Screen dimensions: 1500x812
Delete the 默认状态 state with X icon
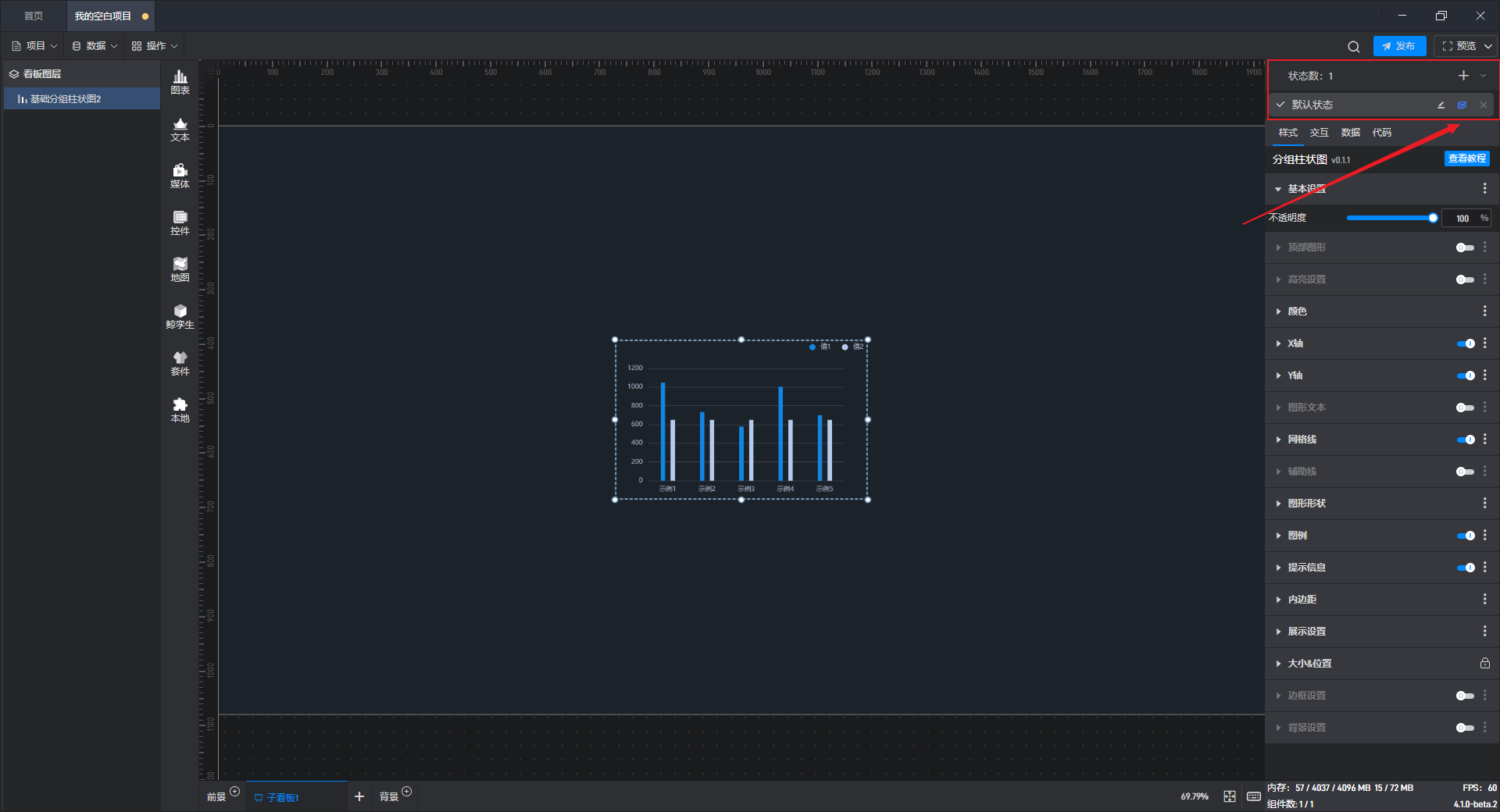[x=1483, y=105]
